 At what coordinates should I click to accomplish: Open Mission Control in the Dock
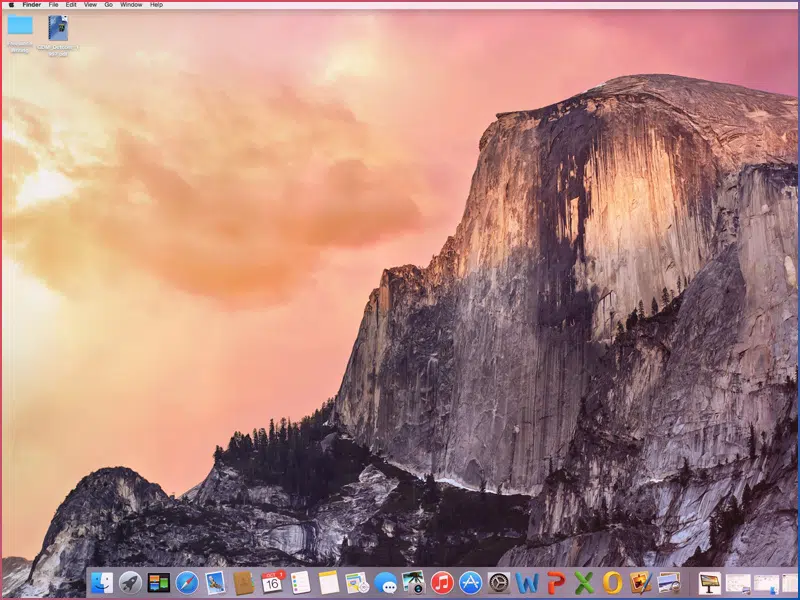point(159,583)
